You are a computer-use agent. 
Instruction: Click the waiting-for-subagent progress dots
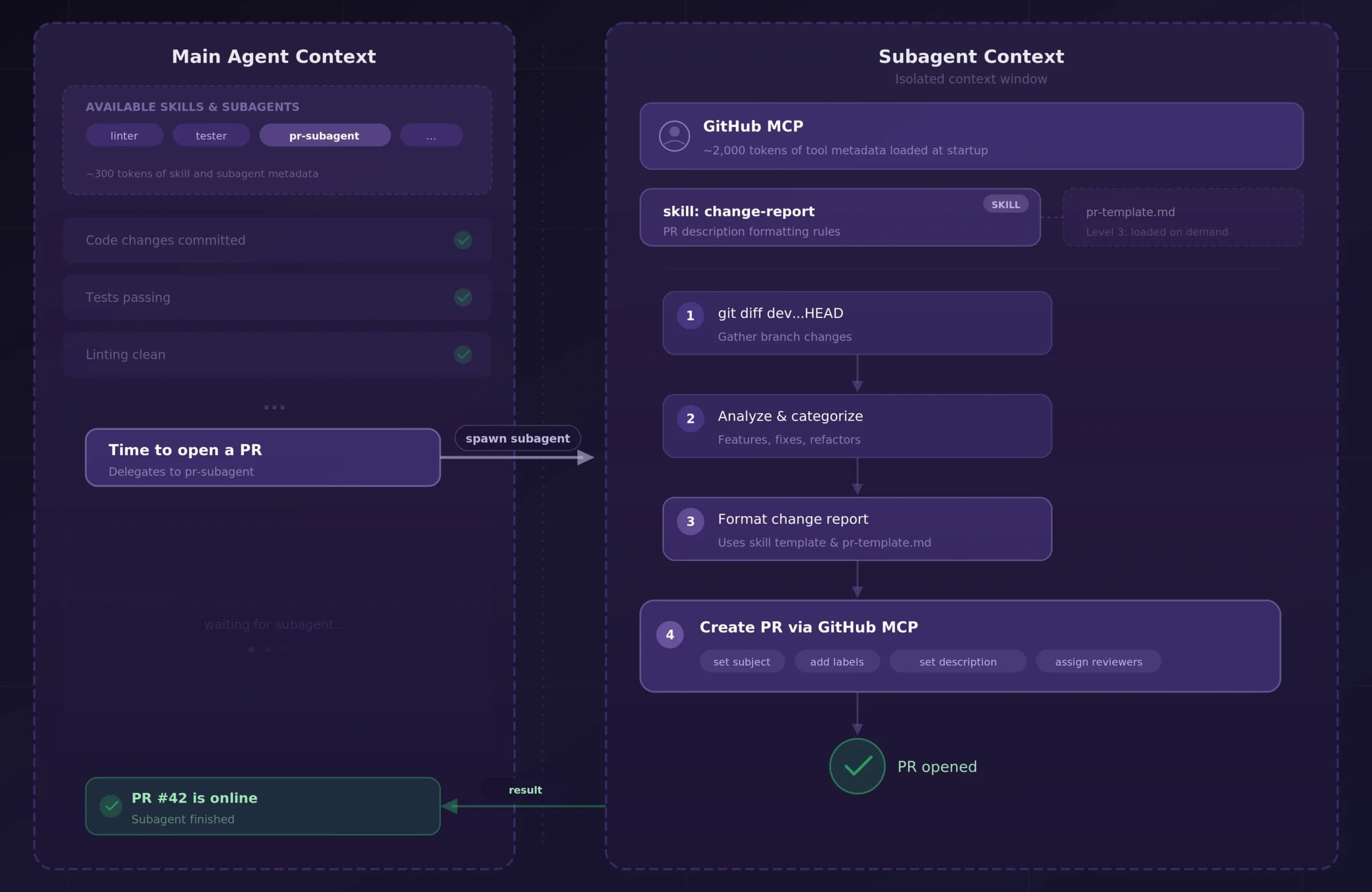pos(267,649)
